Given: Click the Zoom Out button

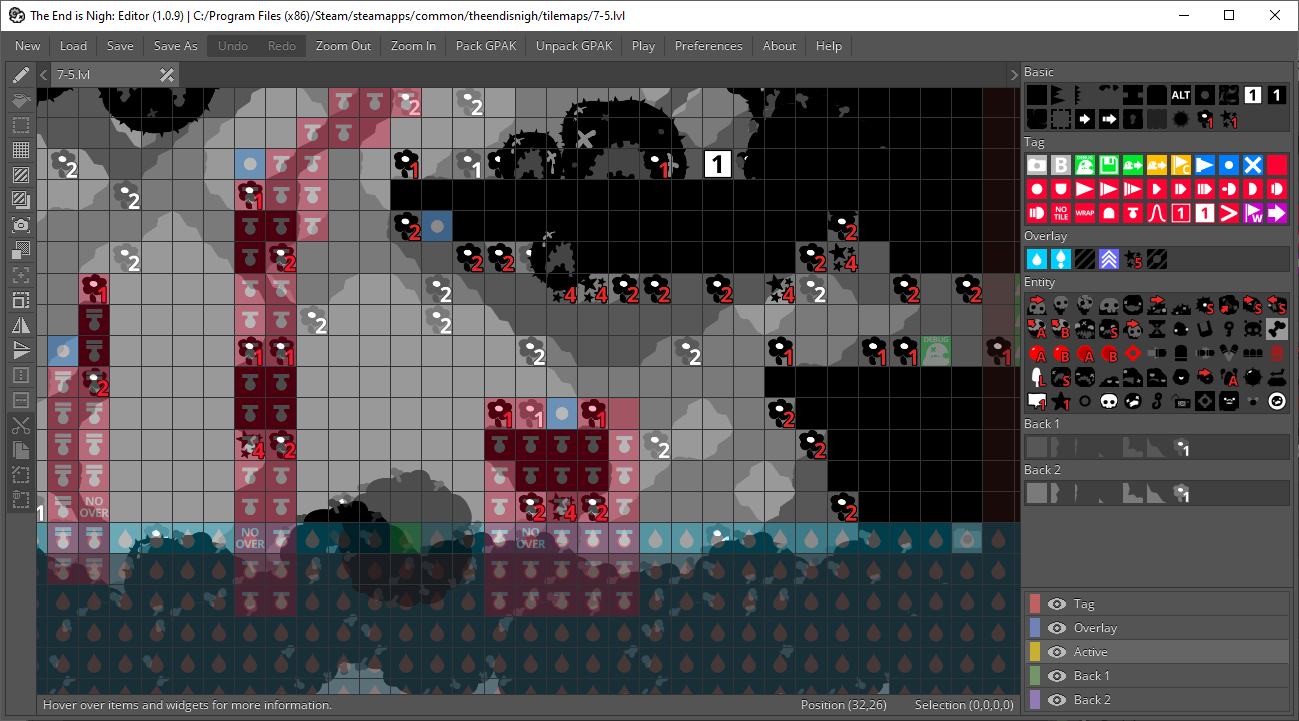Looking at the screenshot, I should [x=343, y=46].
